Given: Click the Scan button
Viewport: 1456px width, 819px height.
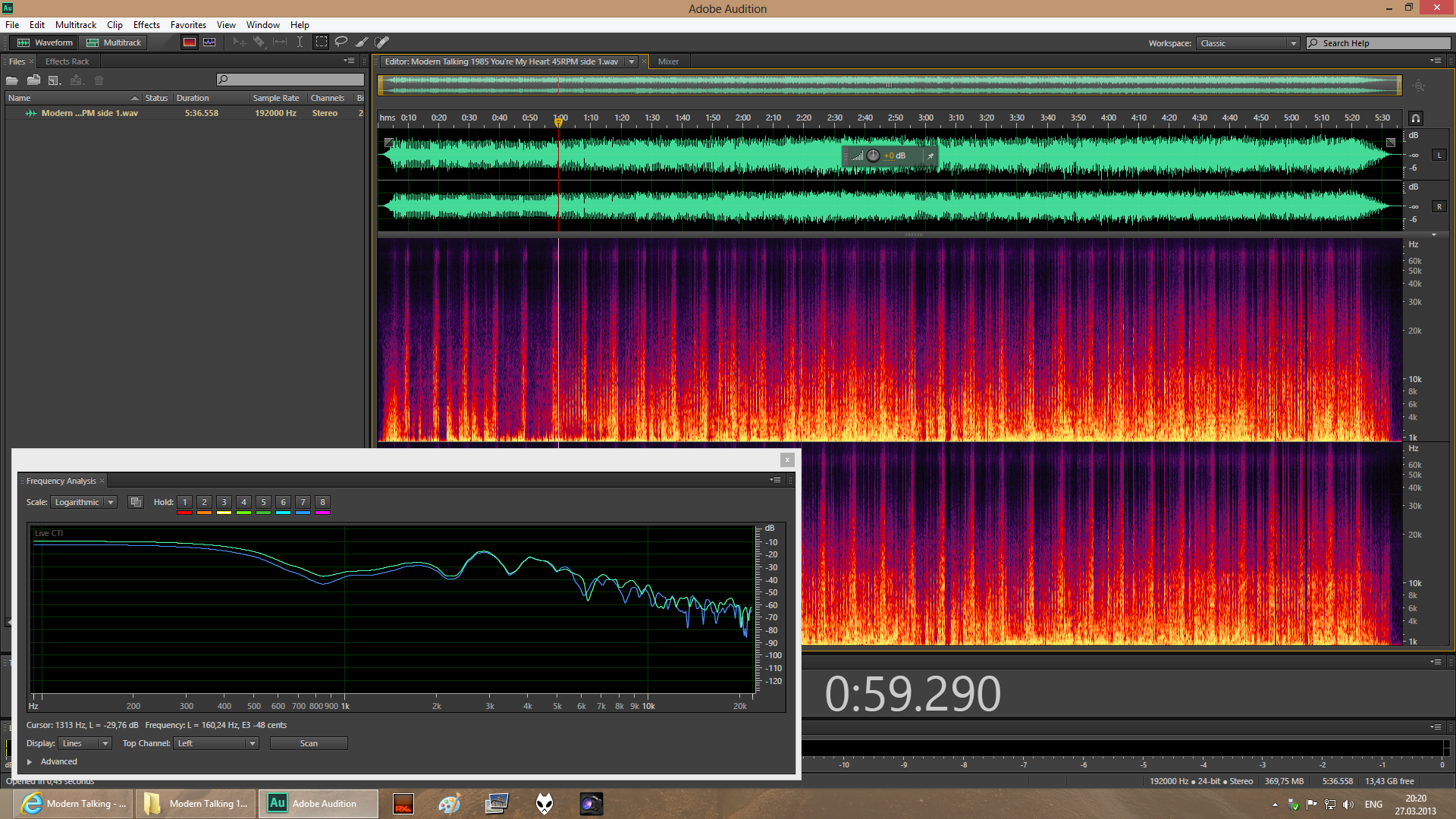Looking at the screenshot, I should (309, 743).
